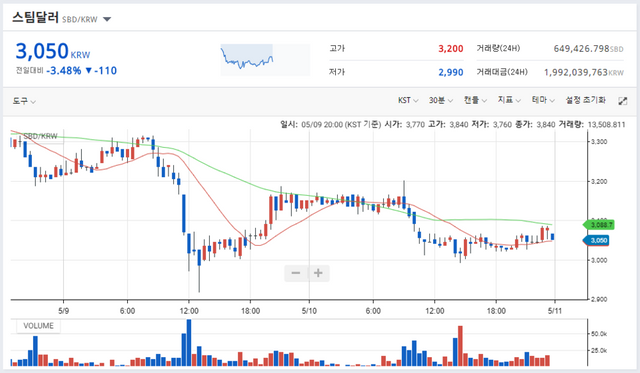
Task: Open the 테마 theme dropdown
Action: pos(543,100)
